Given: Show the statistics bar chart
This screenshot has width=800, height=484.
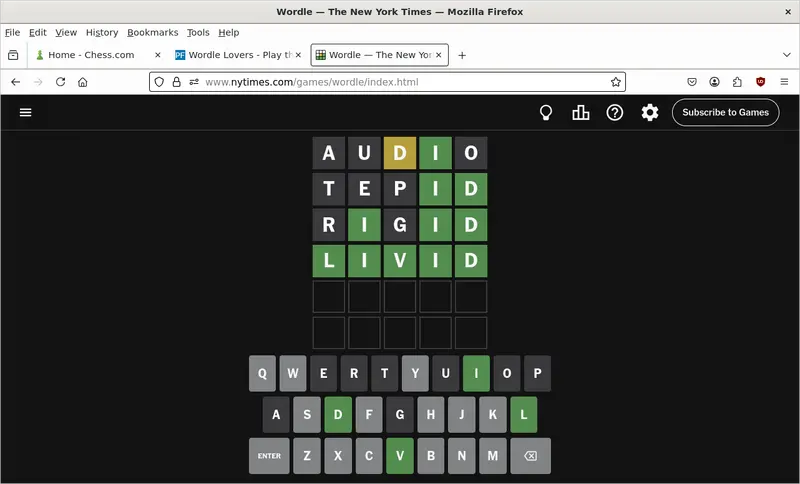Looking at the screenshot, I should coord(581,112).
